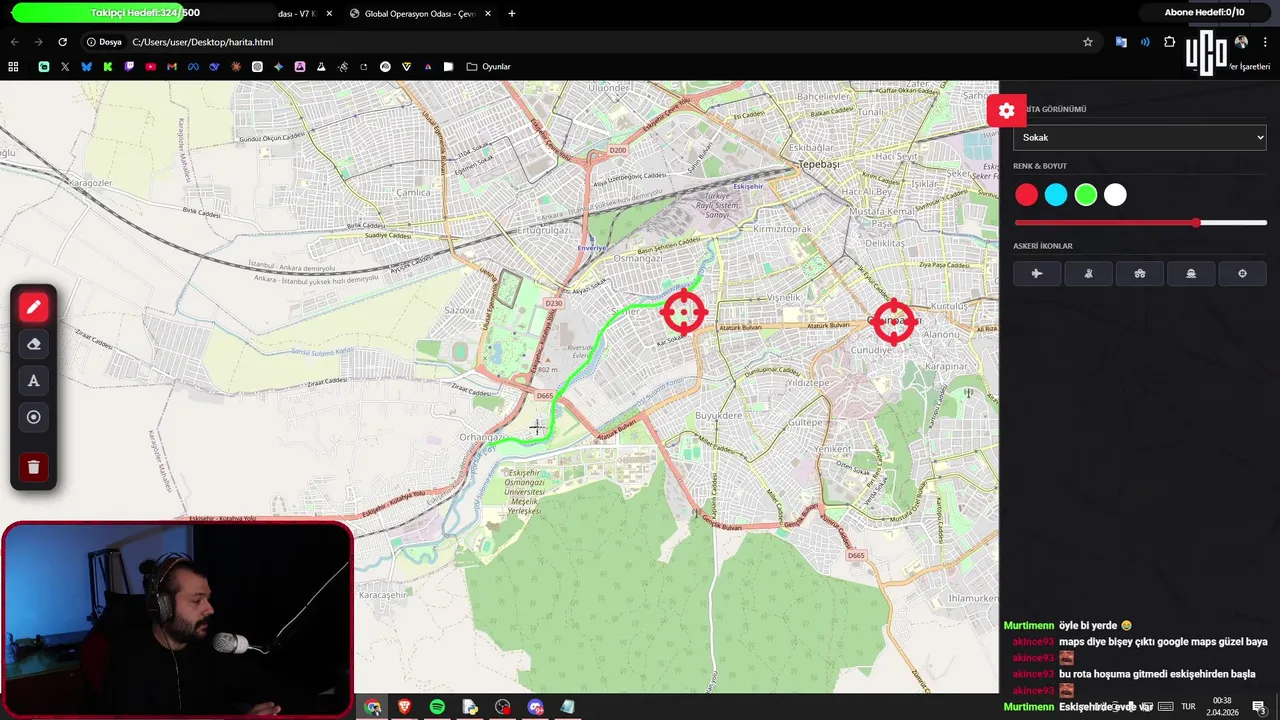Choose the warship military icon
The width and height of the screenshot is (1280, 720).
pyautogui.click(x=1191, y=274)
